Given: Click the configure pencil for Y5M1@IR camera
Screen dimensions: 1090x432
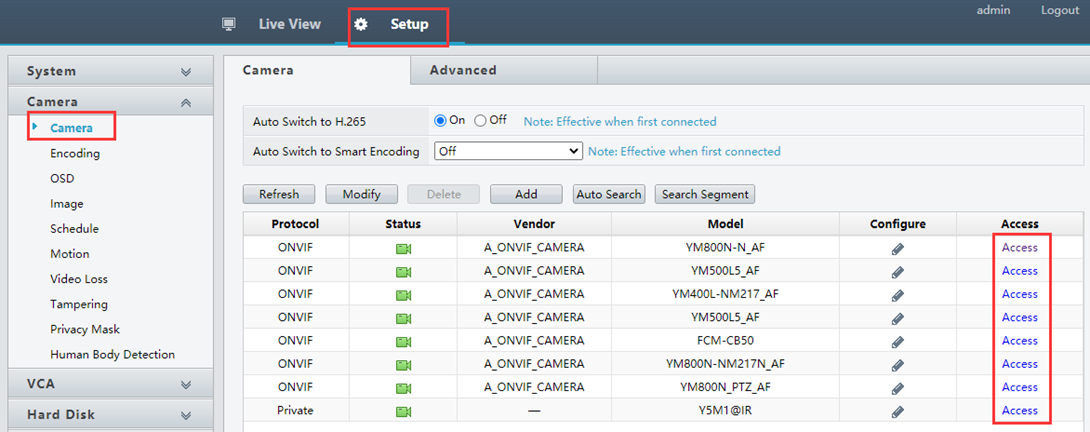Looking at the screenshot, I should click(898, 411).
